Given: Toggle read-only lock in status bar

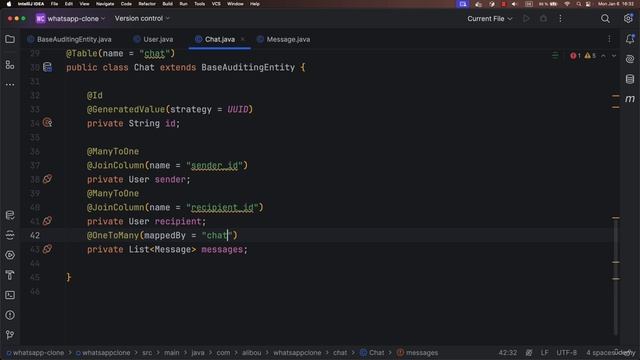Looking at the screenshot, I should (x=529, y=352).
